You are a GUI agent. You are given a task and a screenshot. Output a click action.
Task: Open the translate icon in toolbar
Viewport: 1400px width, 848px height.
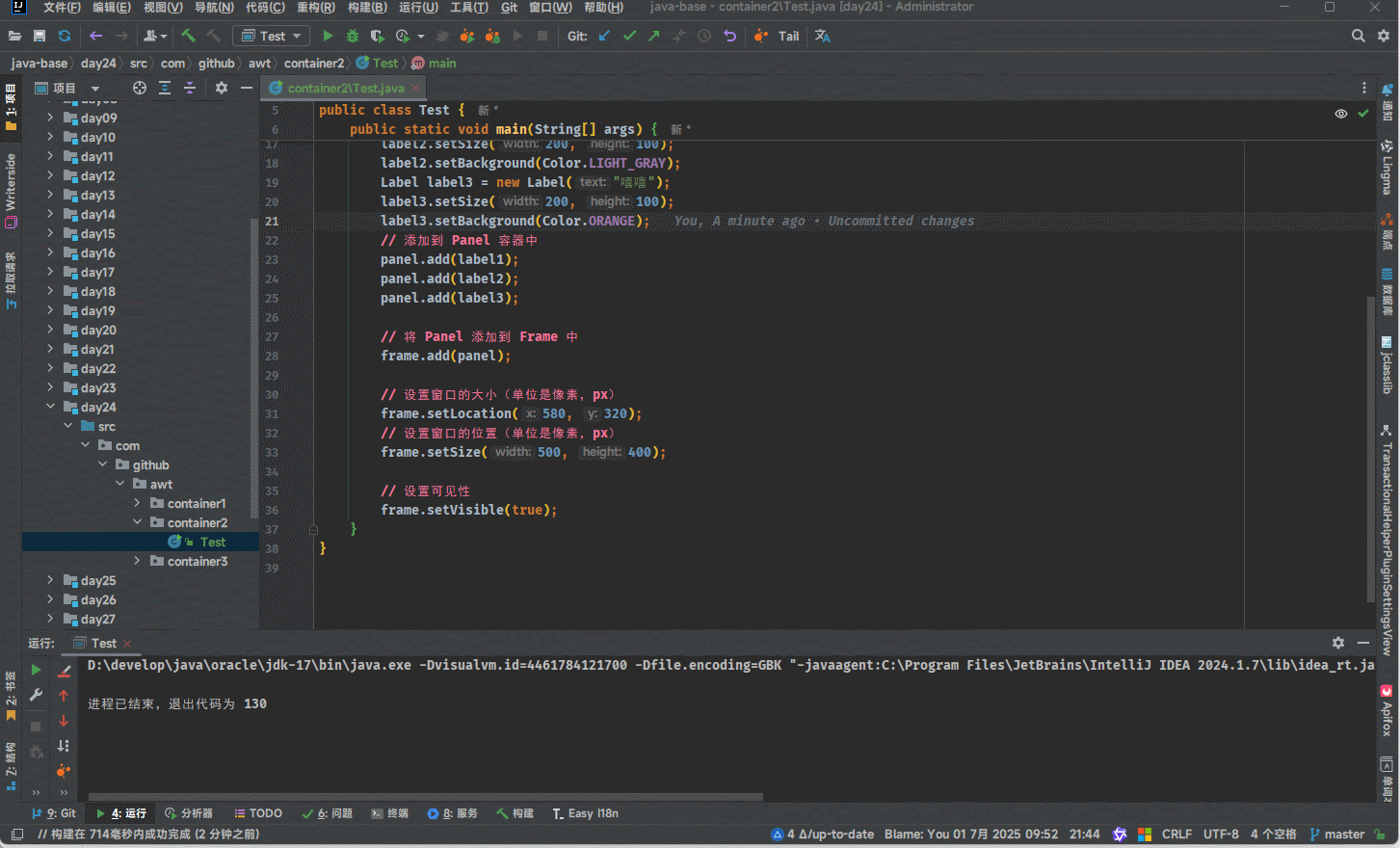[822, 36]
